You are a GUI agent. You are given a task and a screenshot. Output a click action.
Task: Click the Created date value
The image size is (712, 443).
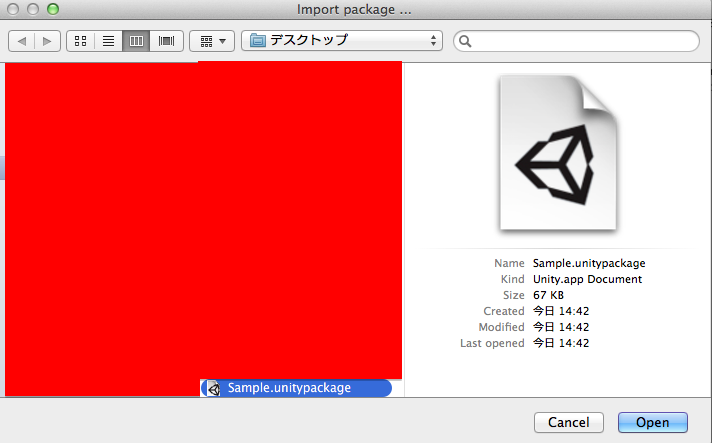[561, 311]
